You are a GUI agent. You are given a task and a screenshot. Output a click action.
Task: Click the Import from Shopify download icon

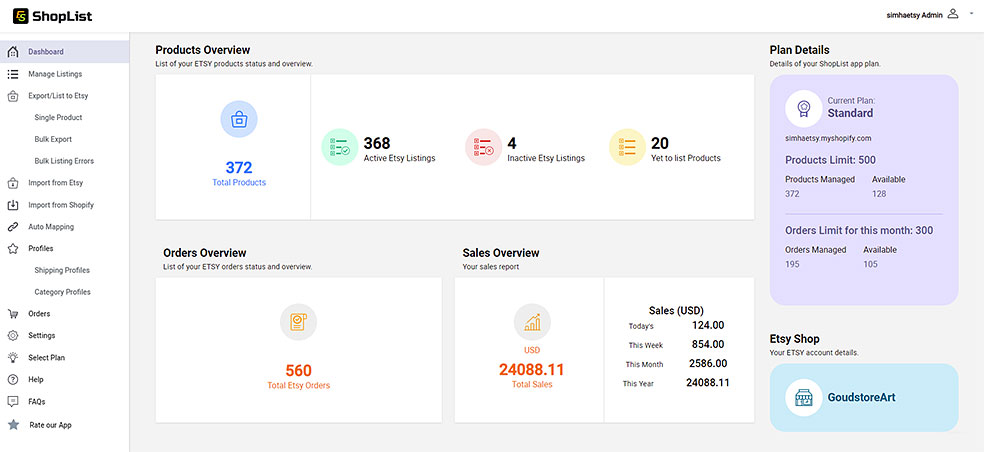tap(13, 205)
